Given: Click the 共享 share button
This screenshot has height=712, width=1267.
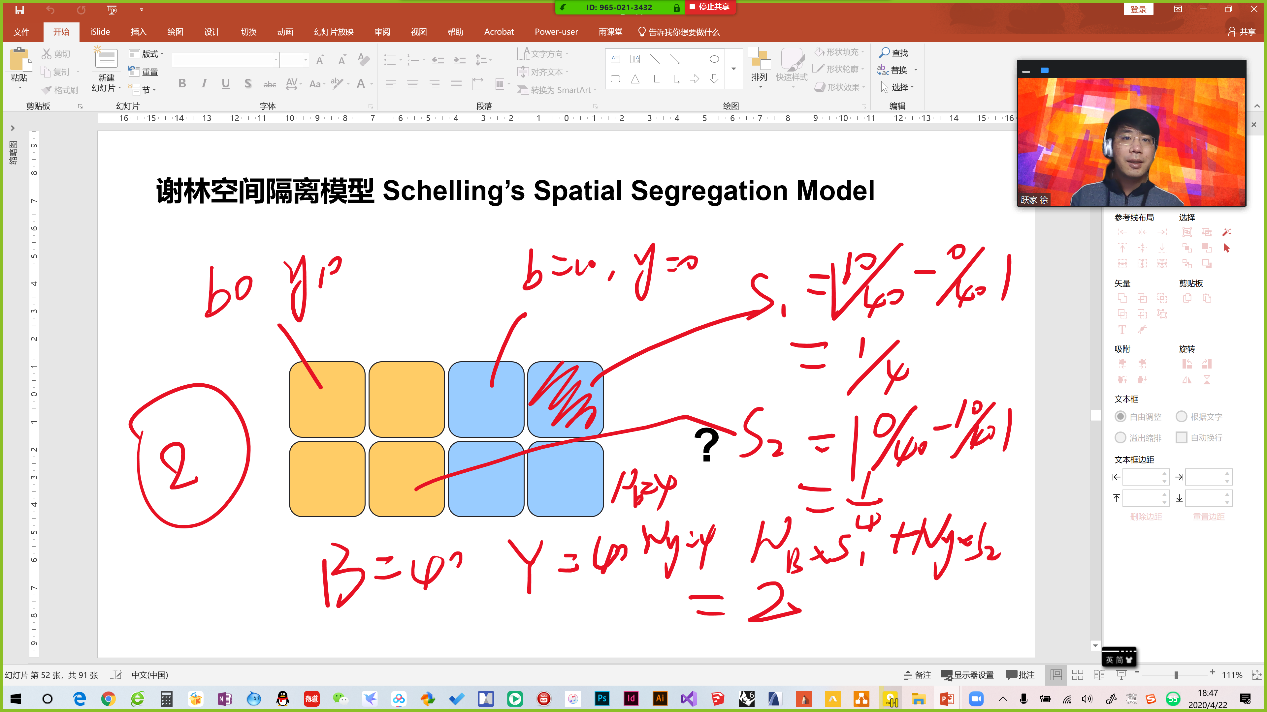Looking at the screenshot, I should [x=1241, y=32].
